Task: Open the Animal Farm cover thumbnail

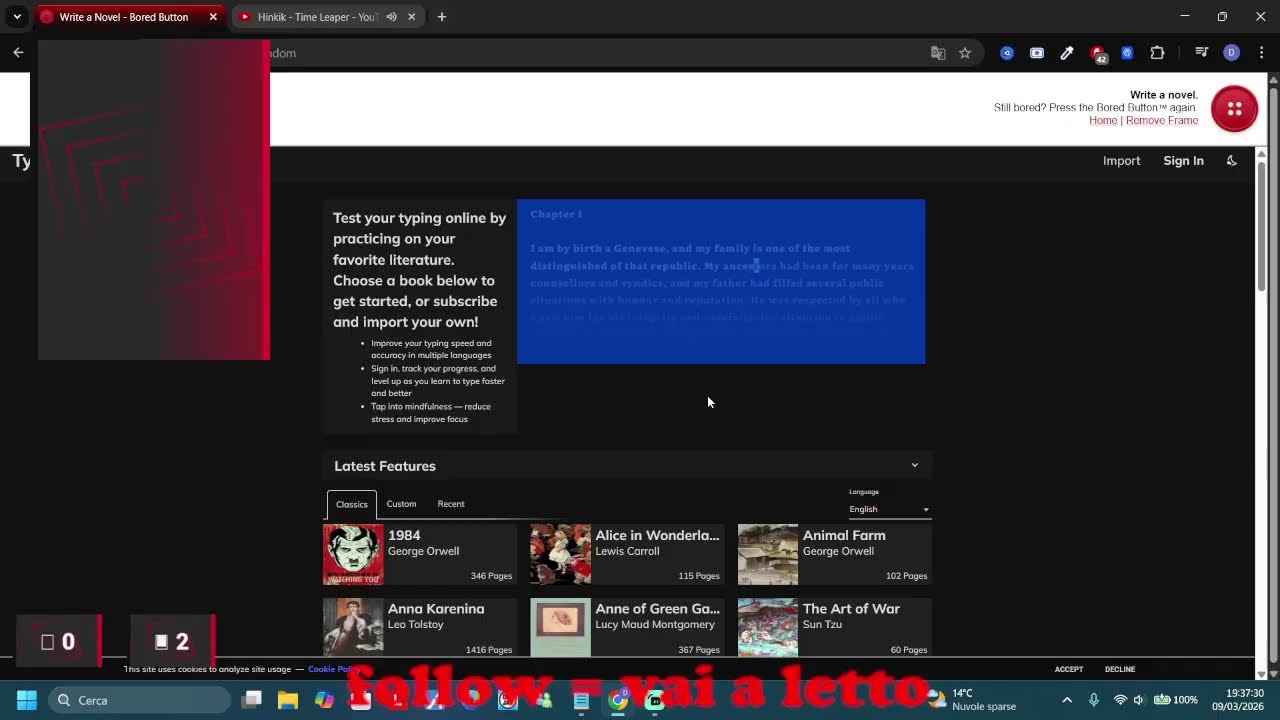Action: [x=768, y=554]
